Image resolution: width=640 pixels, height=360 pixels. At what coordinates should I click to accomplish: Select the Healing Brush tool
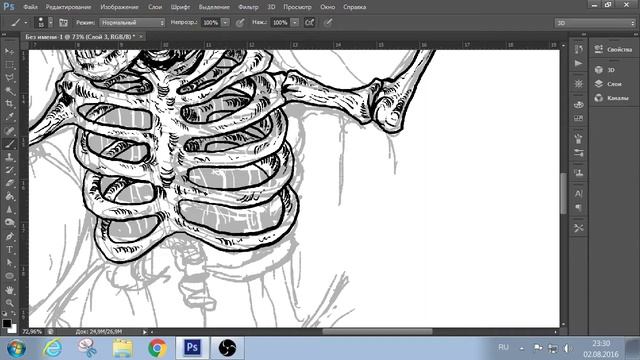click(9, 131)
